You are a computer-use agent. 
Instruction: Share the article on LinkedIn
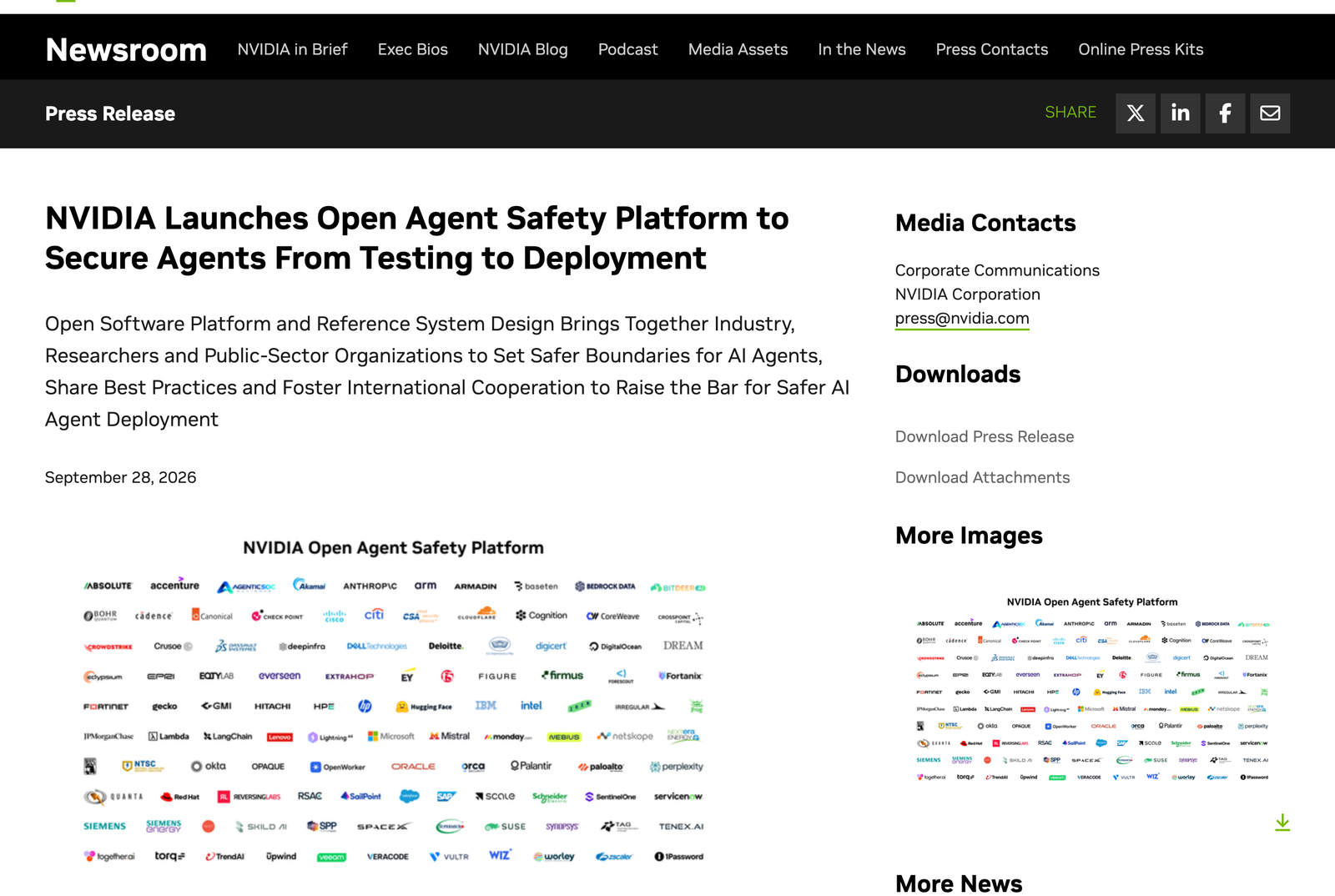(1181, 113)
